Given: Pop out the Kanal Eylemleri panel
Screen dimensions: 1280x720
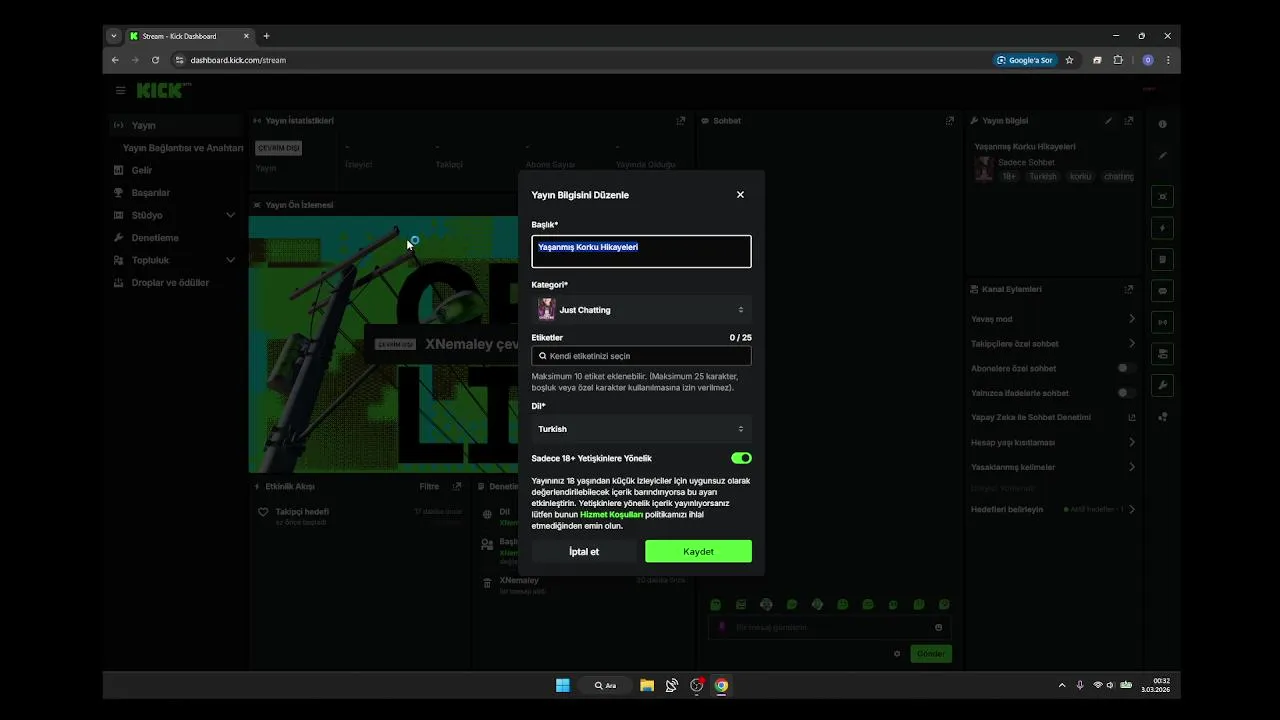Looking at the screenshot, I should pos(1129,290).
